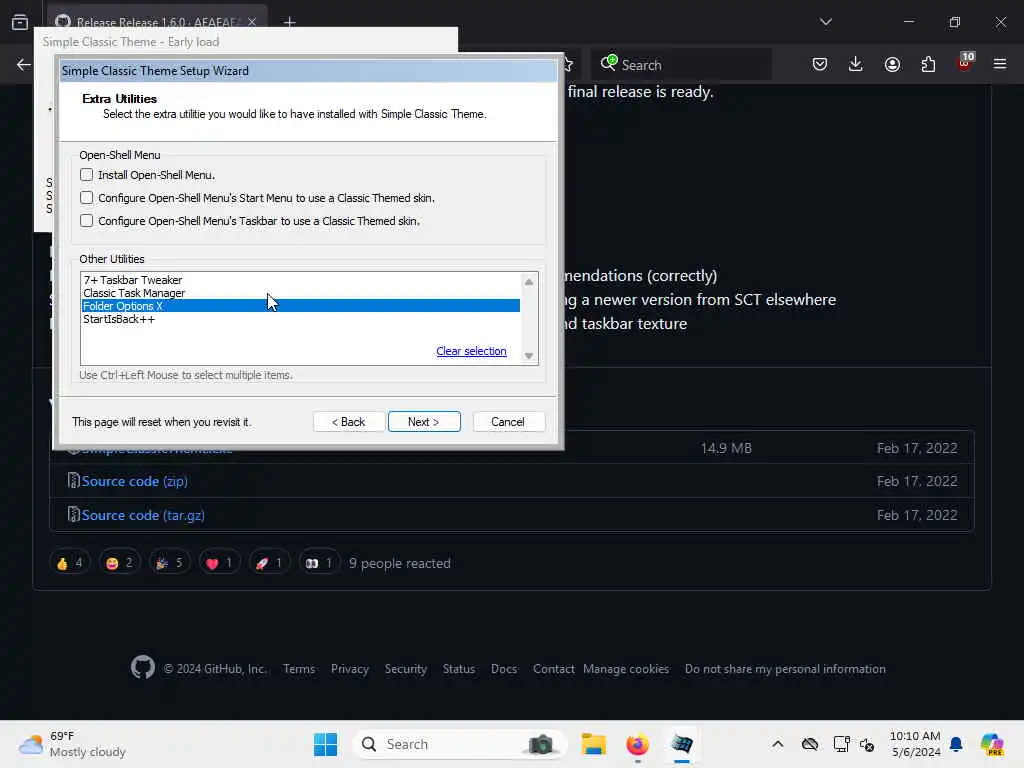Go to Next page of setup wizard
Viewport: 1024px width, 768px height.
pos(424,422)
